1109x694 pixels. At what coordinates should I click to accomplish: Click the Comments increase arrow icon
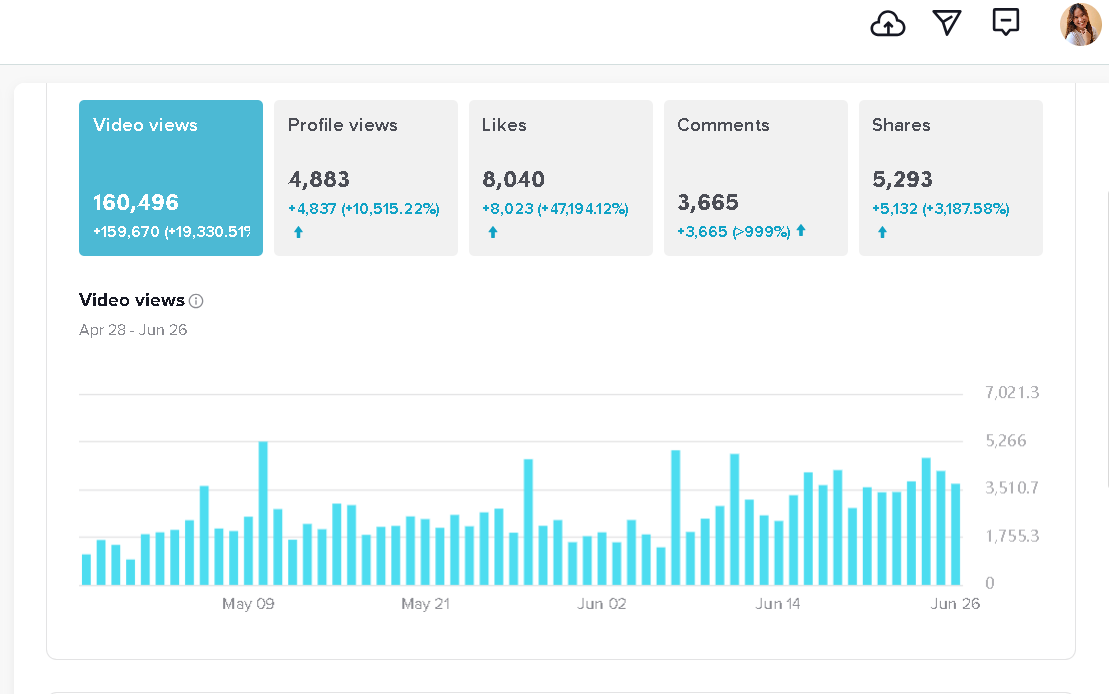click(801, 231)
